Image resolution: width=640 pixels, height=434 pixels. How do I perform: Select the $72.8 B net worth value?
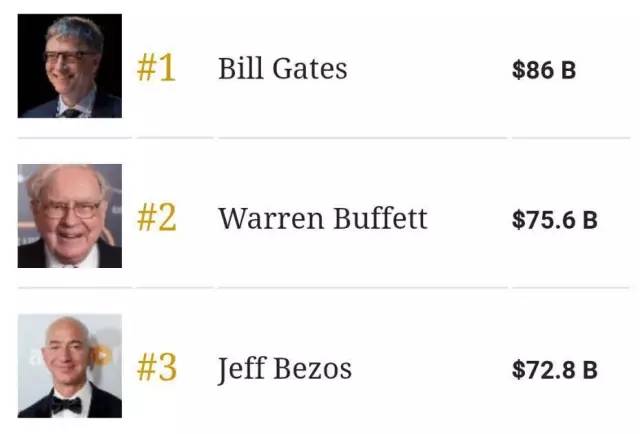tap(554, 370)
